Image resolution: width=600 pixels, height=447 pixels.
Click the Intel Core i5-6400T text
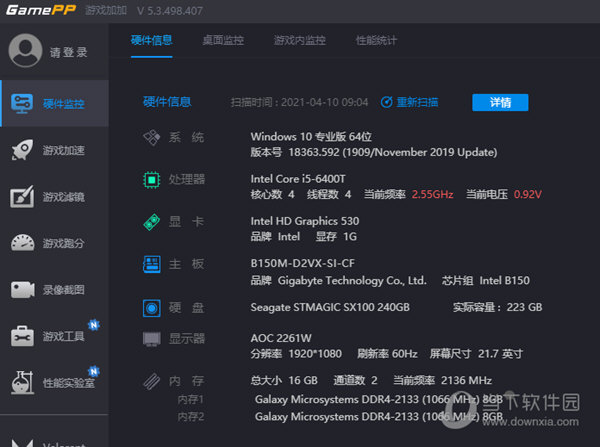click(298, 179)
